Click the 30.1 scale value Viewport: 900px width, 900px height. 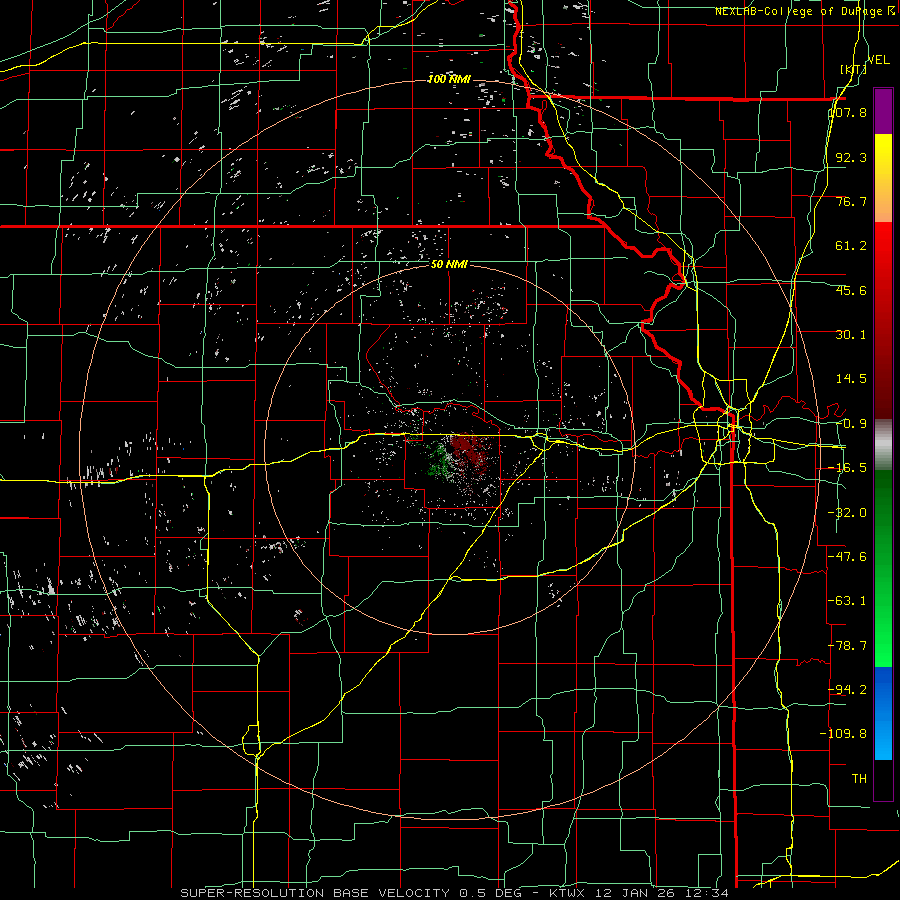coord(851,335)
